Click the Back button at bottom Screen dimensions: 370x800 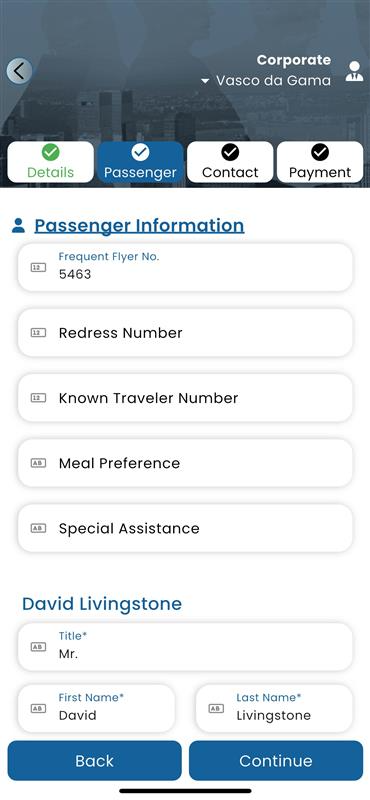coord(94,761)
